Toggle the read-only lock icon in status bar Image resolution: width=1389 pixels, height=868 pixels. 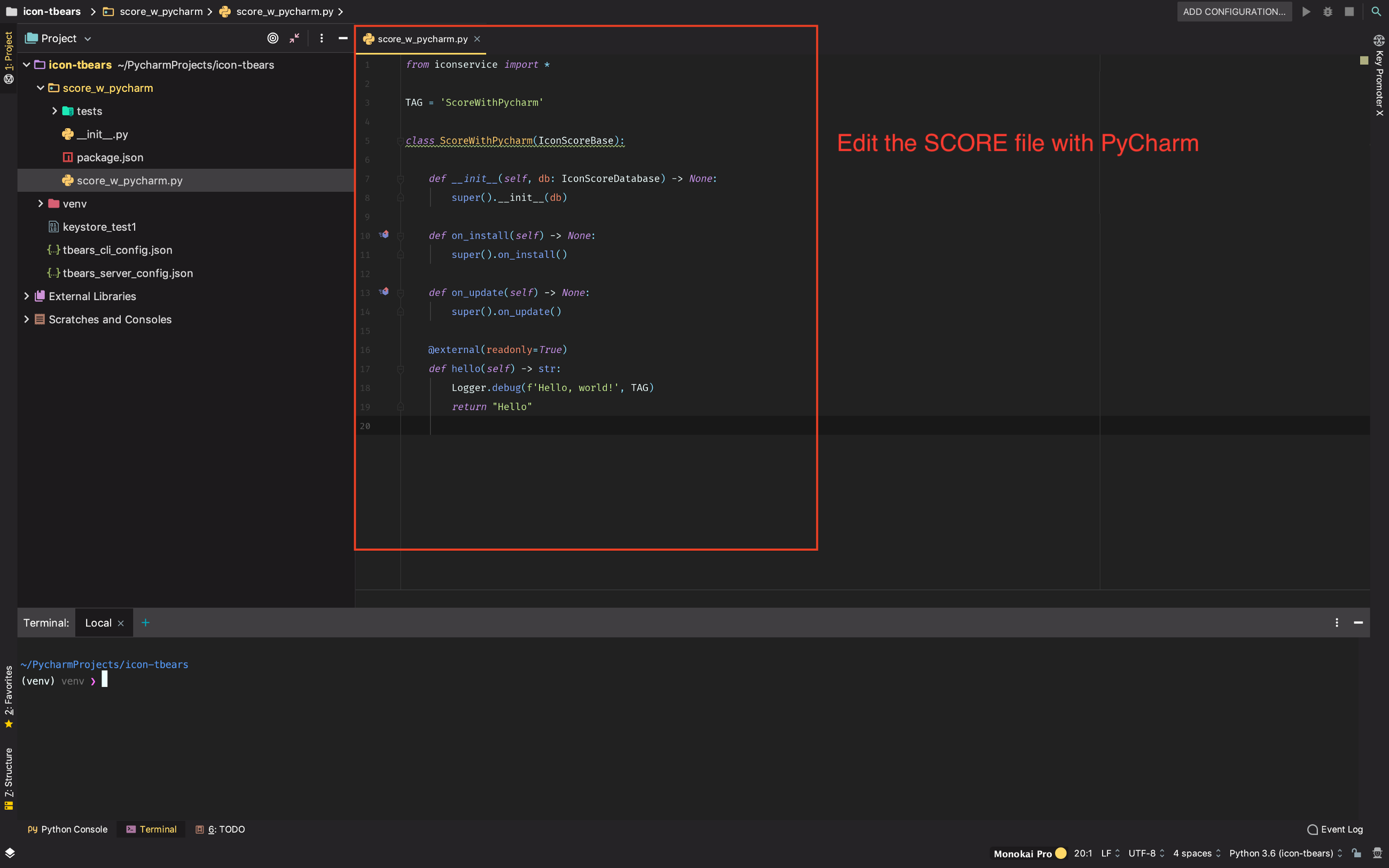pos(1356,853)
